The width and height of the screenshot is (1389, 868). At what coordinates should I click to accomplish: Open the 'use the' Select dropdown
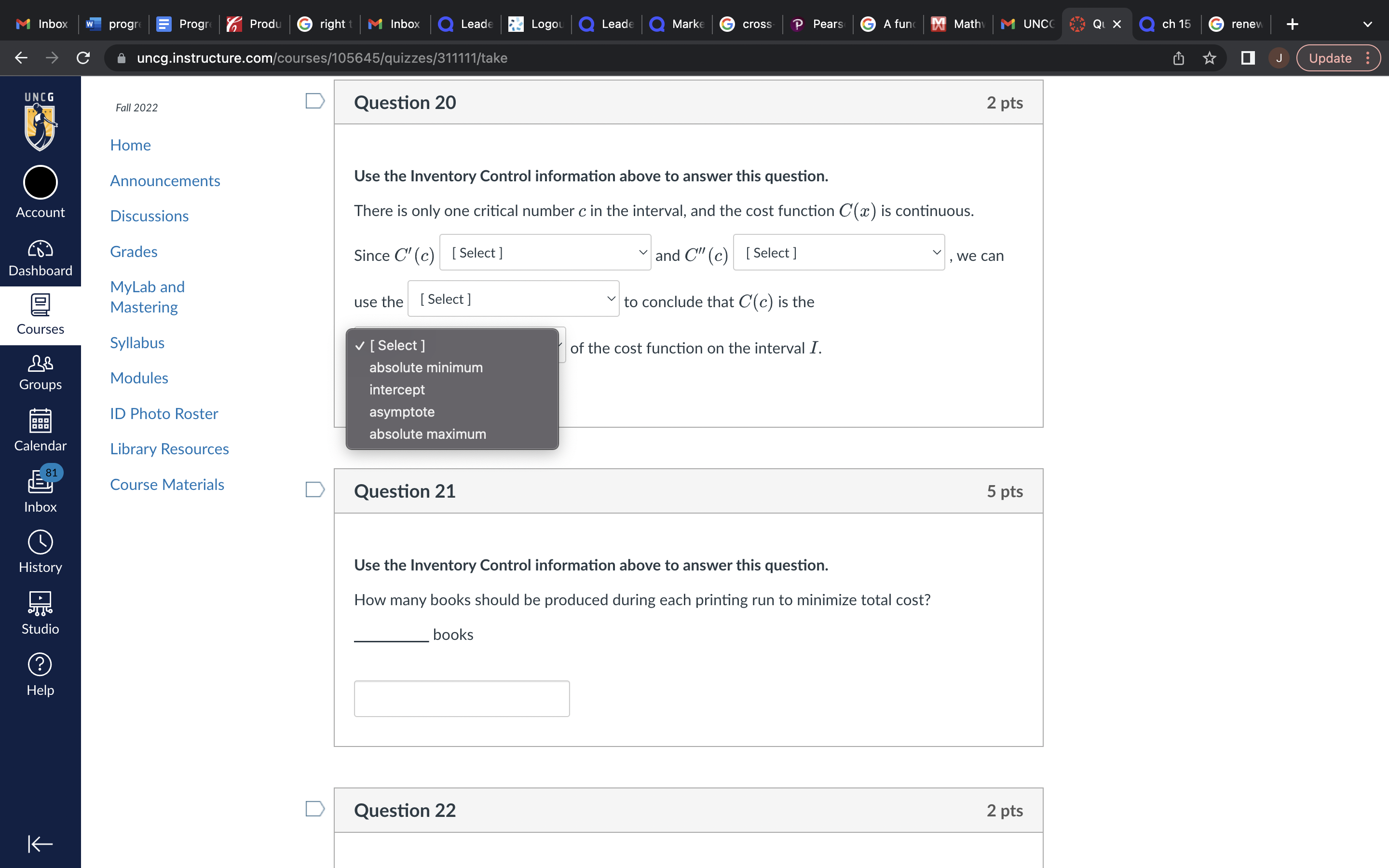point(513,299)
